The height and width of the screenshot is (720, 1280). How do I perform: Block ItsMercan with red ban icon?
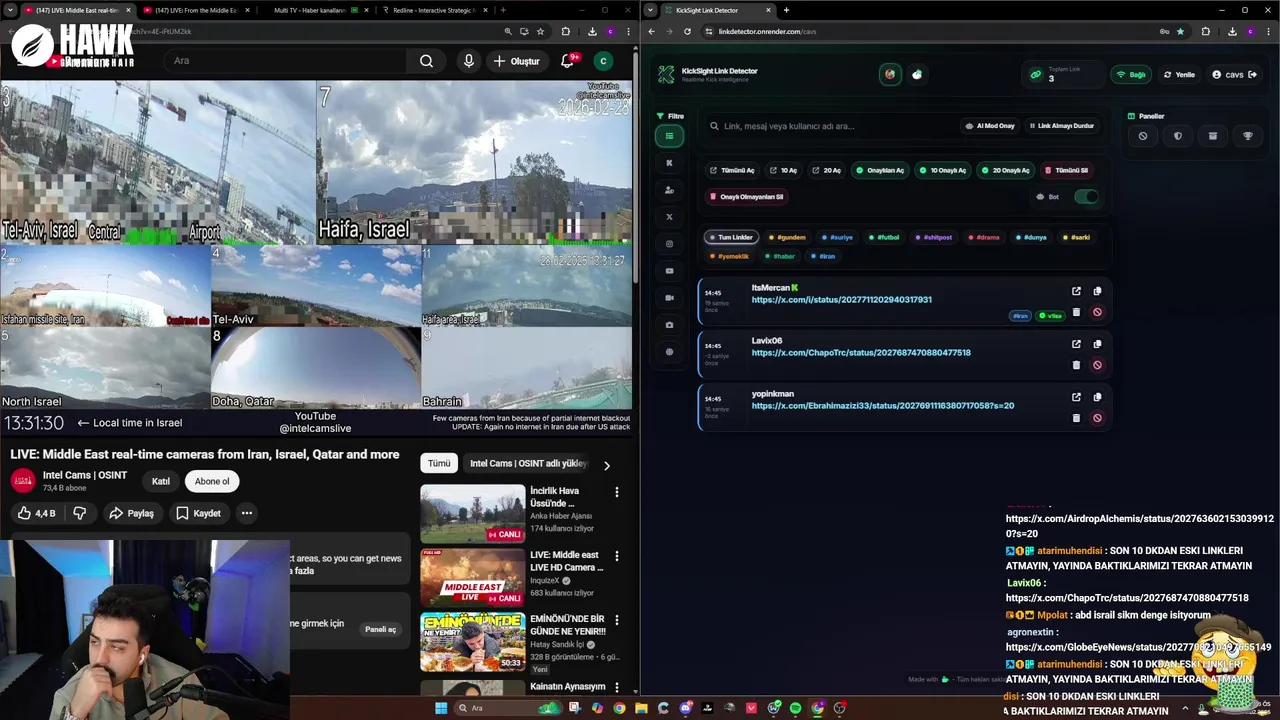pos(1097,312)
